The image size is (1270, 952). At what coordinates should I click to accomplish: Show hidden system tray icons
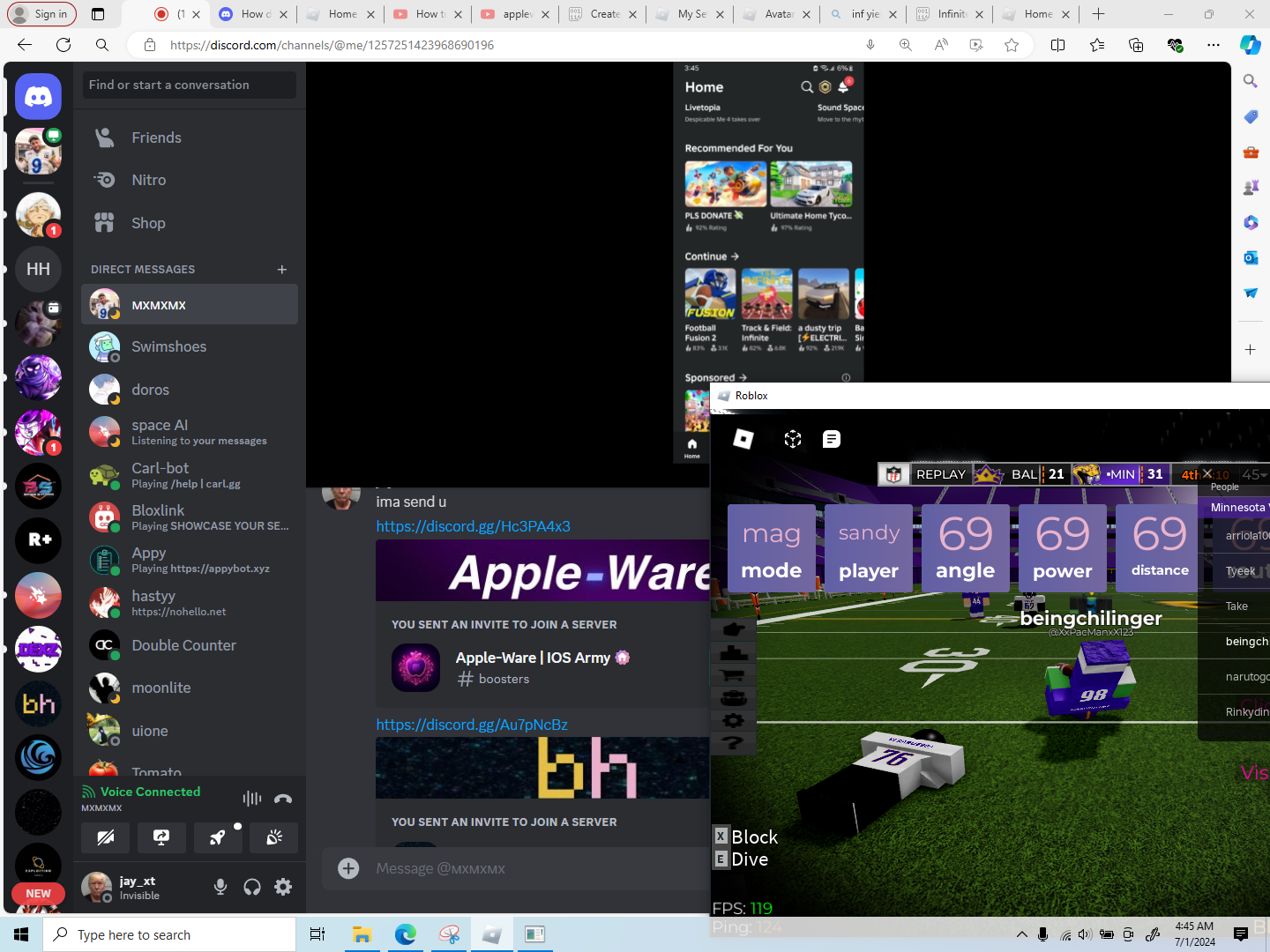1022,934
